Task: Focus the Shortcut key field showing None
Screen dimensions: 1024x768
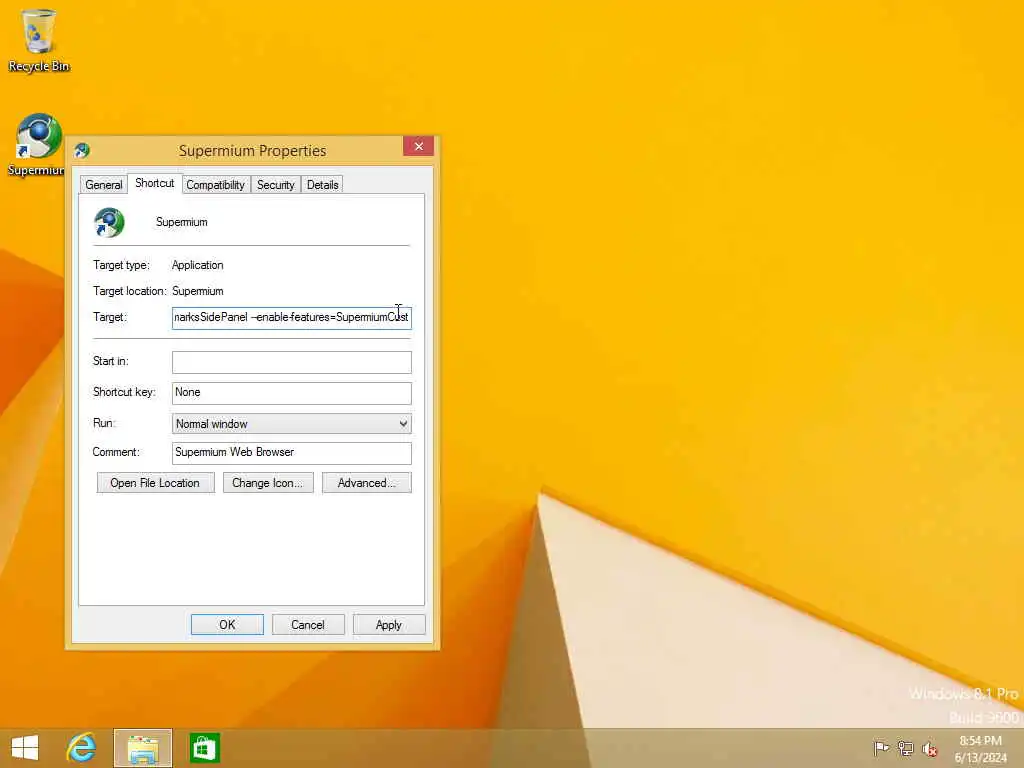Action: coord(291,392)
